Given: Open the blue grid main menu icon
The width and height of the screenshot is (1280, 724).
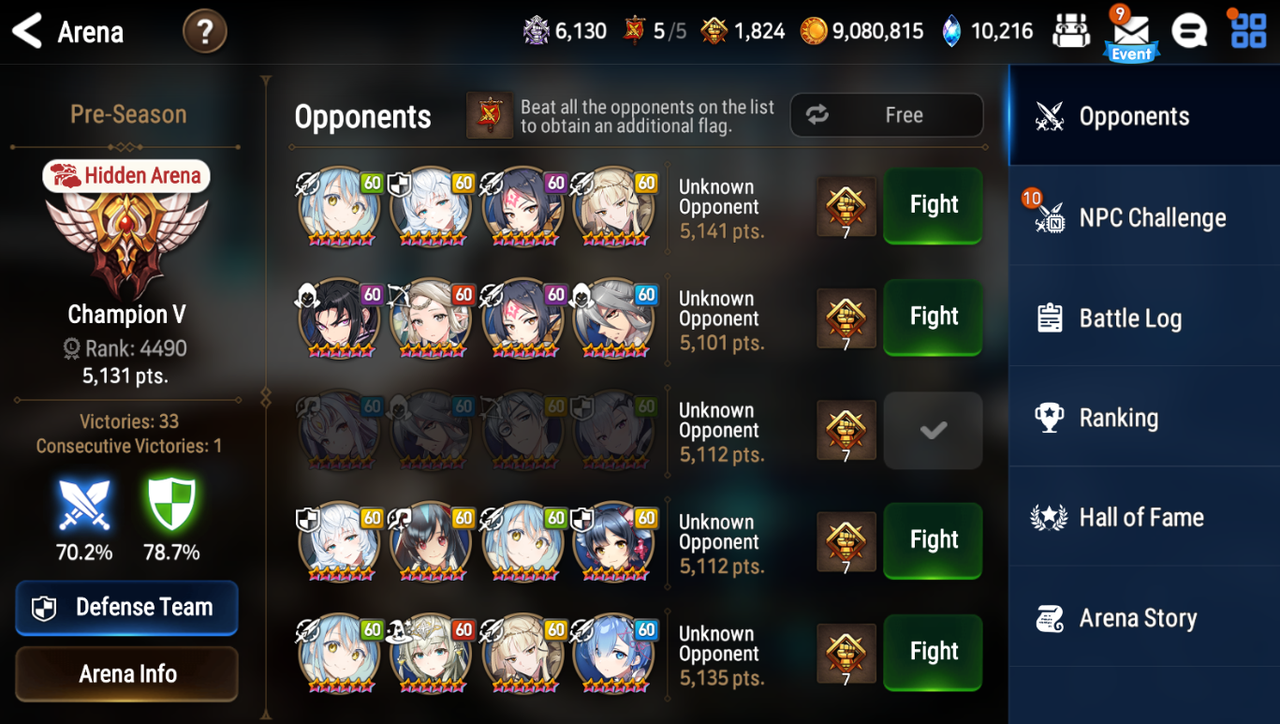Looking at the screenshot, I should tap(1248, 31).
